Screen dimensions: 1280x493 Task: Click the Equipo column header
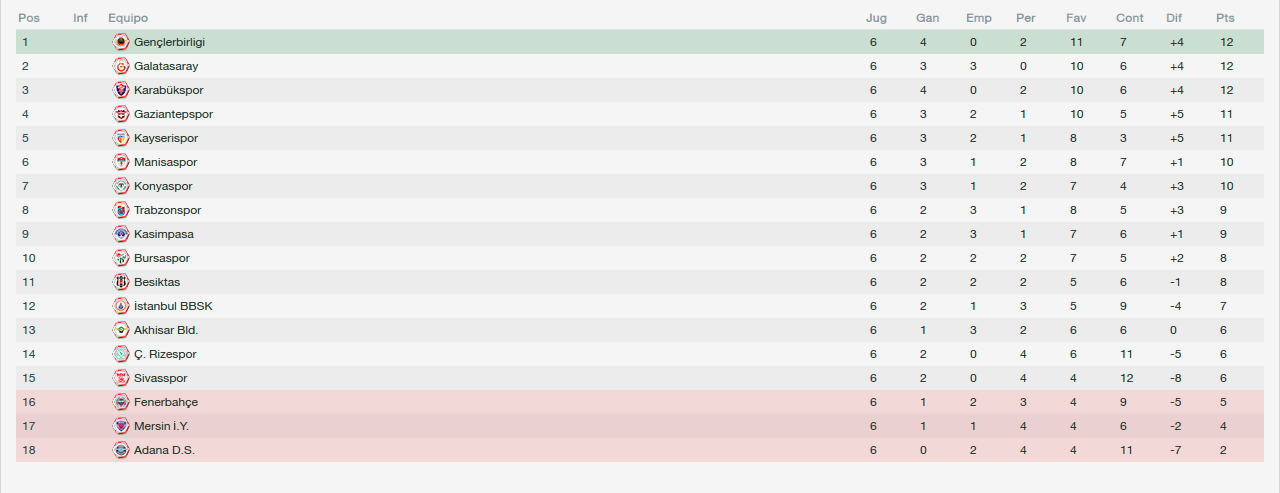[x=128, y=18]
